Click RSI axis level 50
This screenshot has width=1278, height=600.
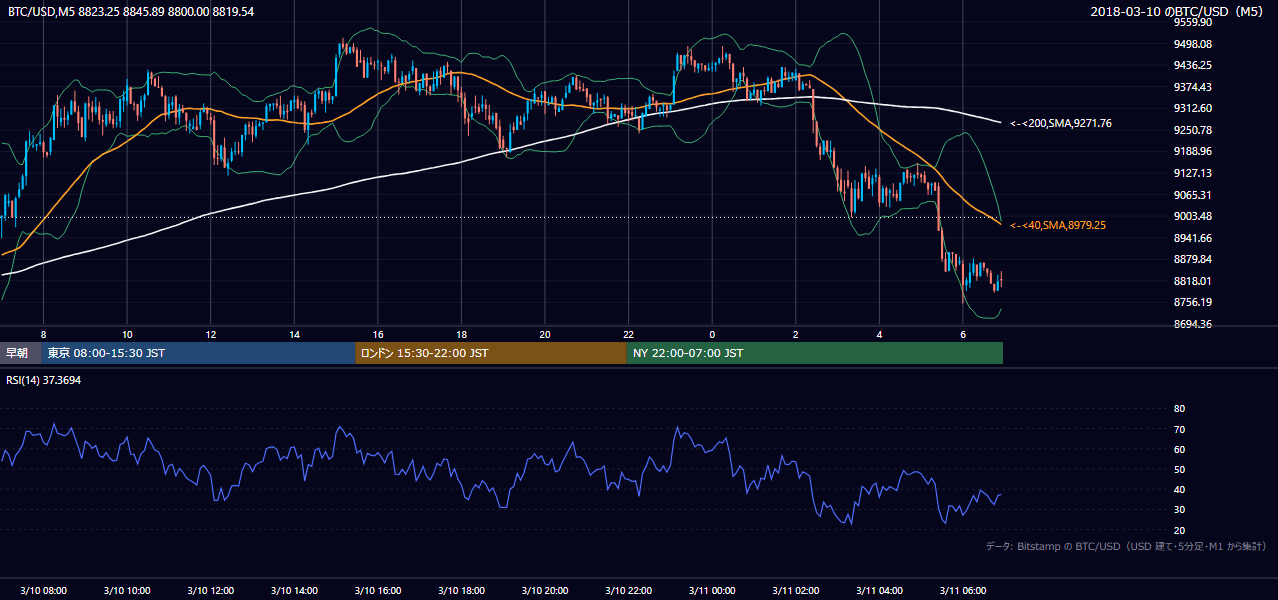(x=1179, y=469)
